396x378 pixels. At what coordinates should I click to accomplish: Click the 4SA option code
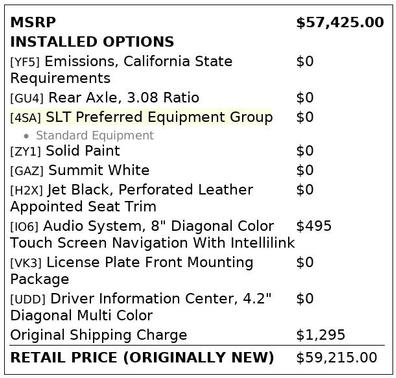tap(26, 118)
